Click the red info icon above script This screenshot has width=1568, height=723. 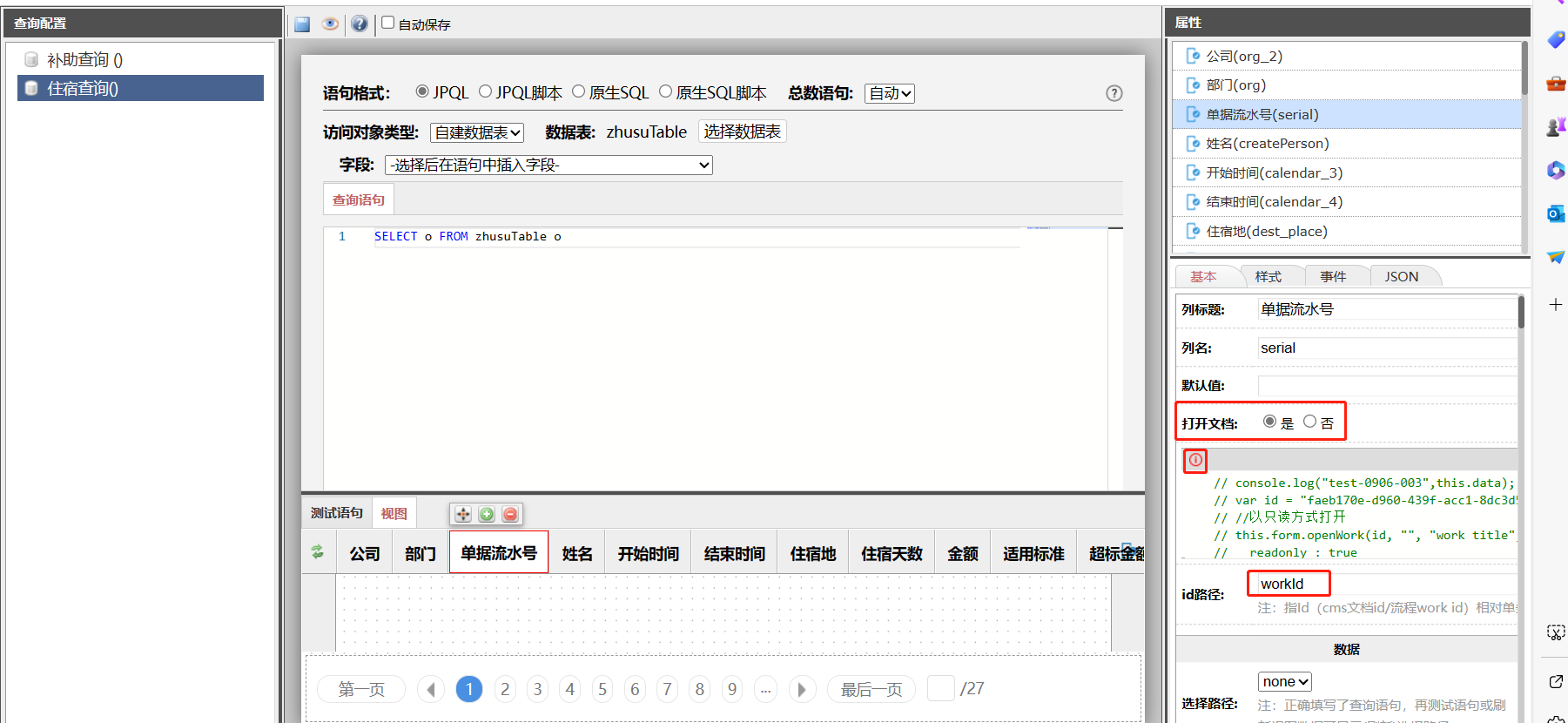click(x=1195, y=460)
